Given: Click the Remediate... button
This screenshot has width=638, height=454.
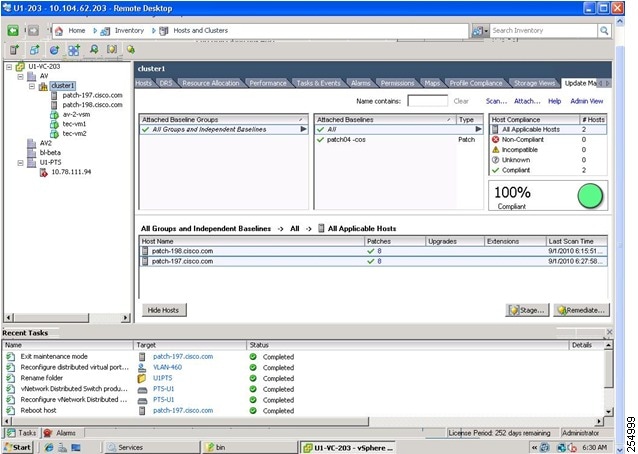Looking at the screenshot, I should [x=581, y=310].
